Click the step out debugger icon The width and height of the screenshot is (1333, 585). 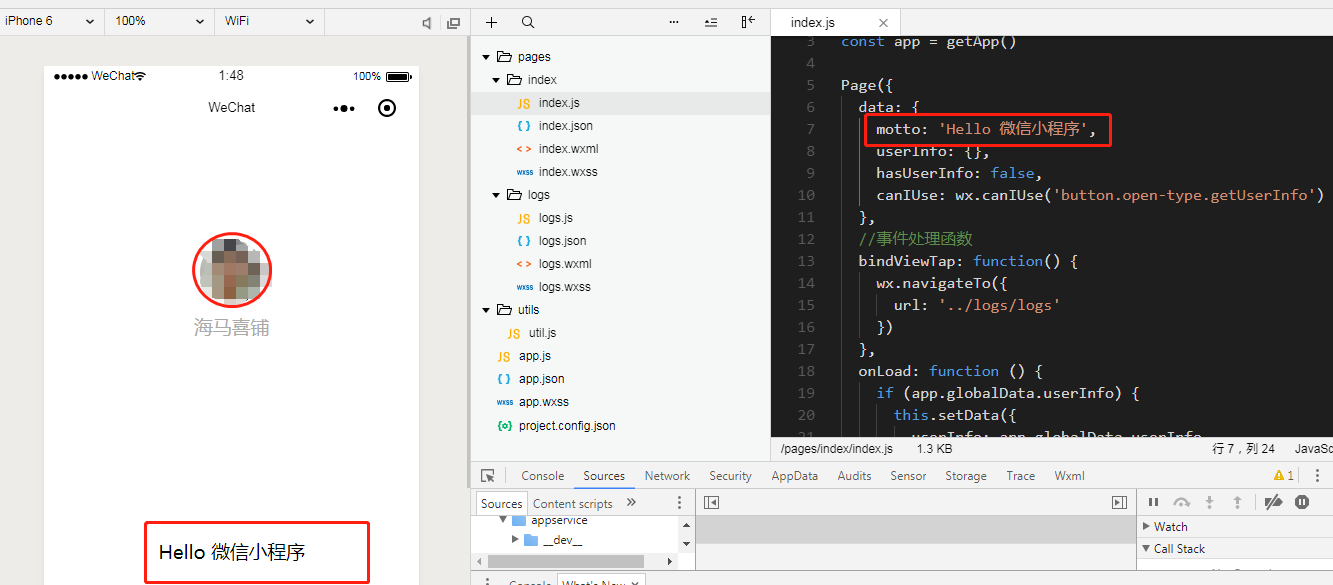click(1237, 502)
